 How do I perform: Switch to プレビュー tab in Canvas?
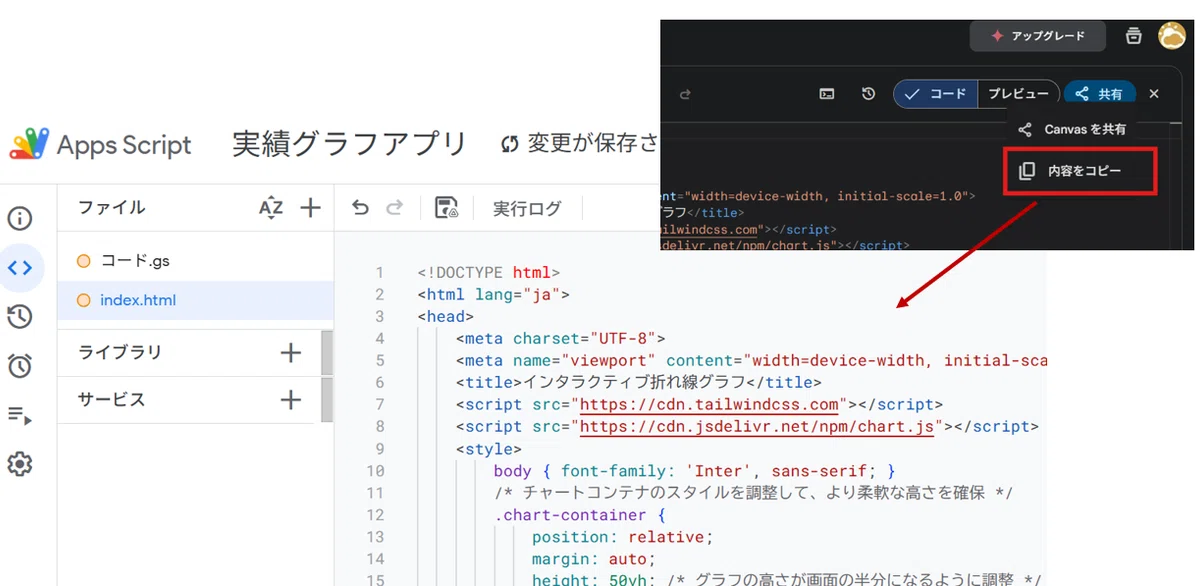pos(1018,94)
